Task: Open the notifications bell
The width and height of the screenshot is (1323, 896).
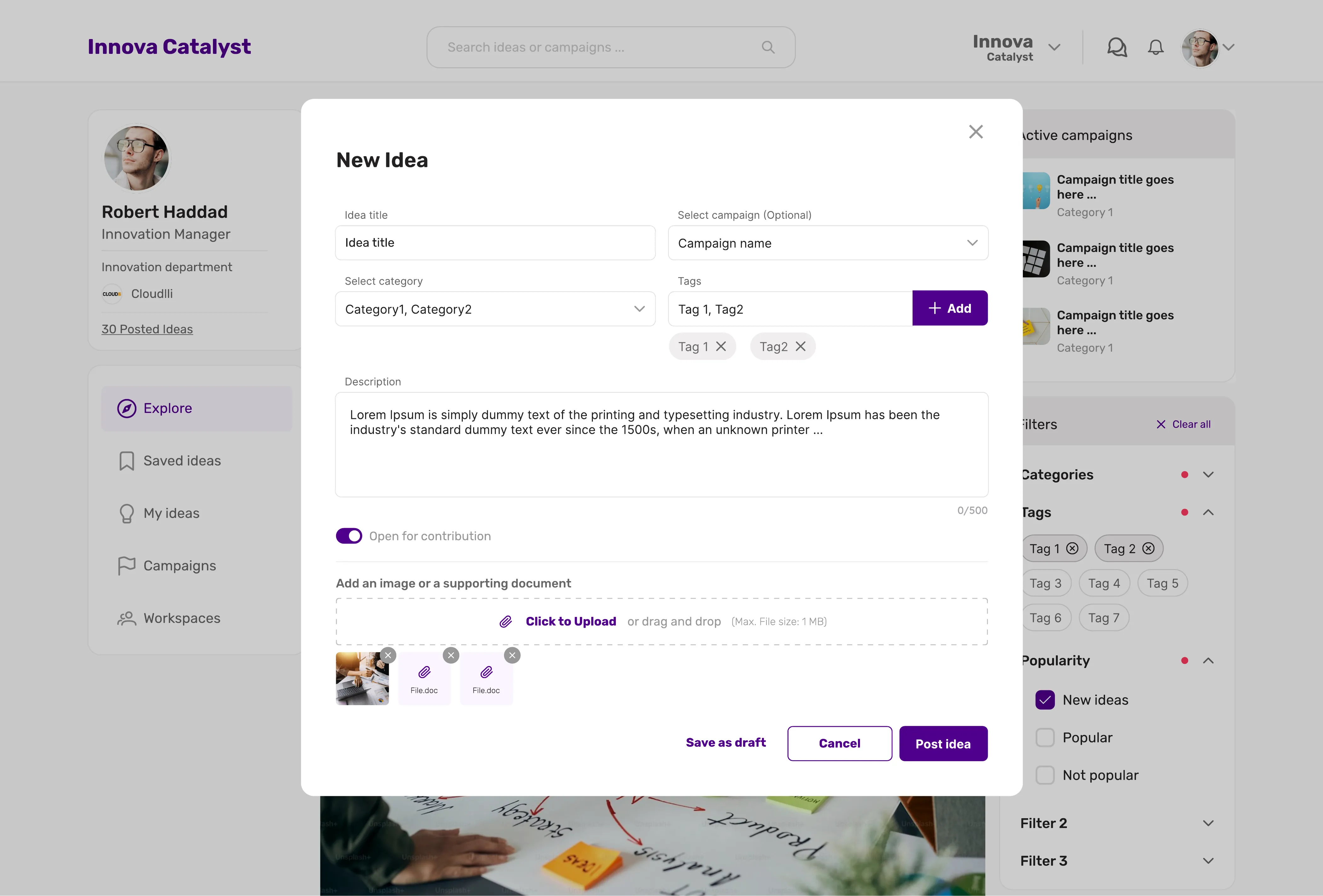Action: pos(1155,47)
